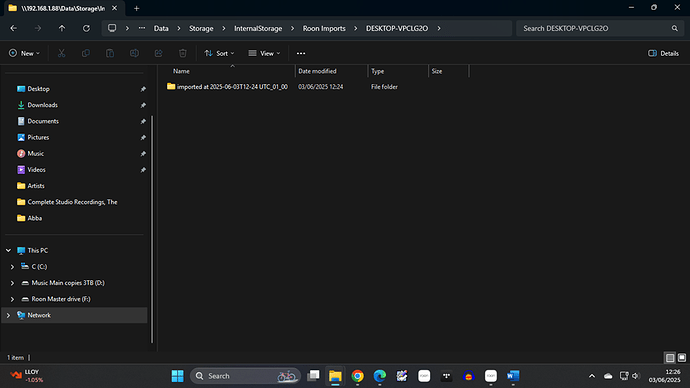Click the search magnifier icon

(x=675, y=28)
